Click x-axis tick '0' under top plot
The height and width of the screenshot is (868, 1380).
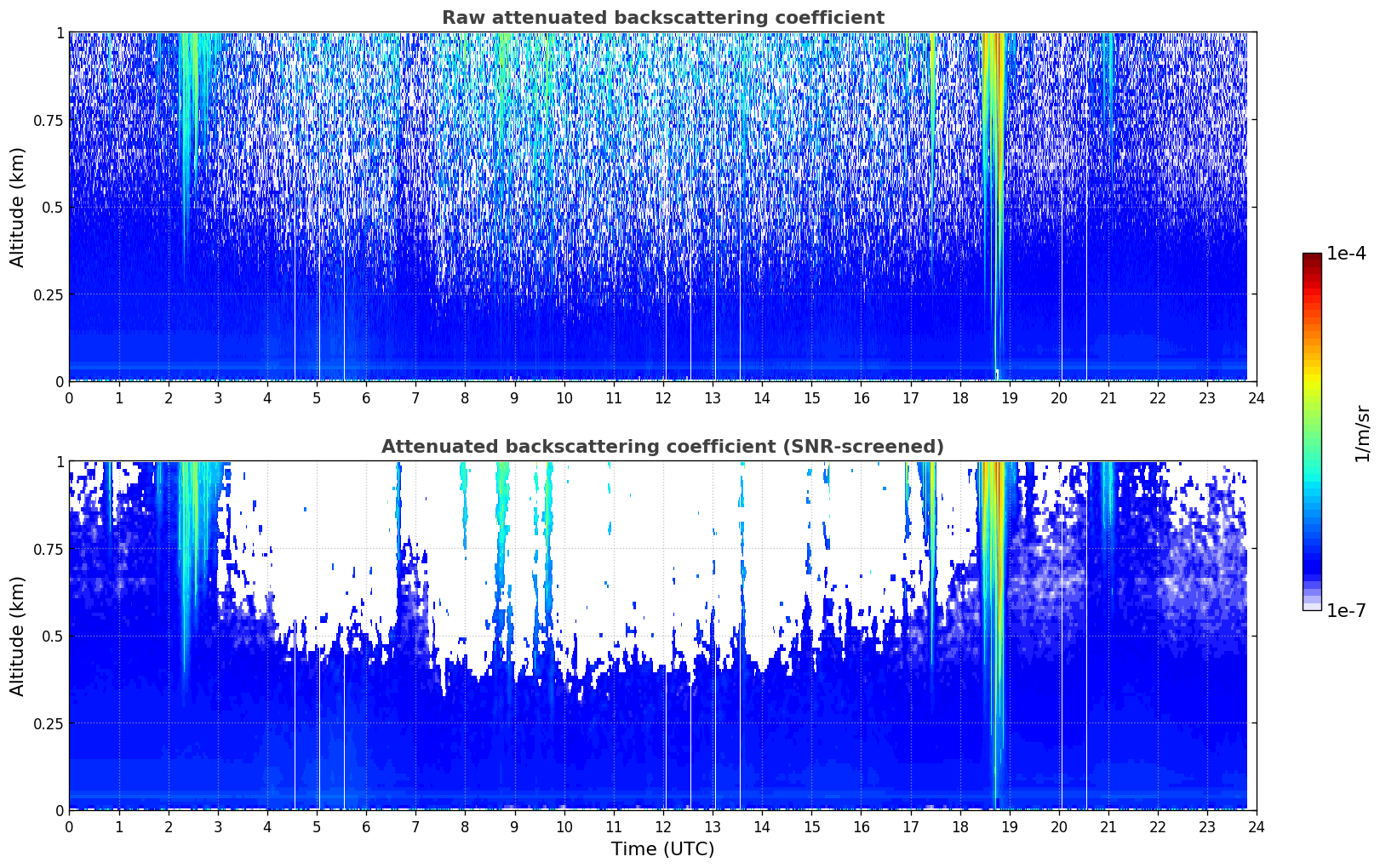(x=69, y=398)
